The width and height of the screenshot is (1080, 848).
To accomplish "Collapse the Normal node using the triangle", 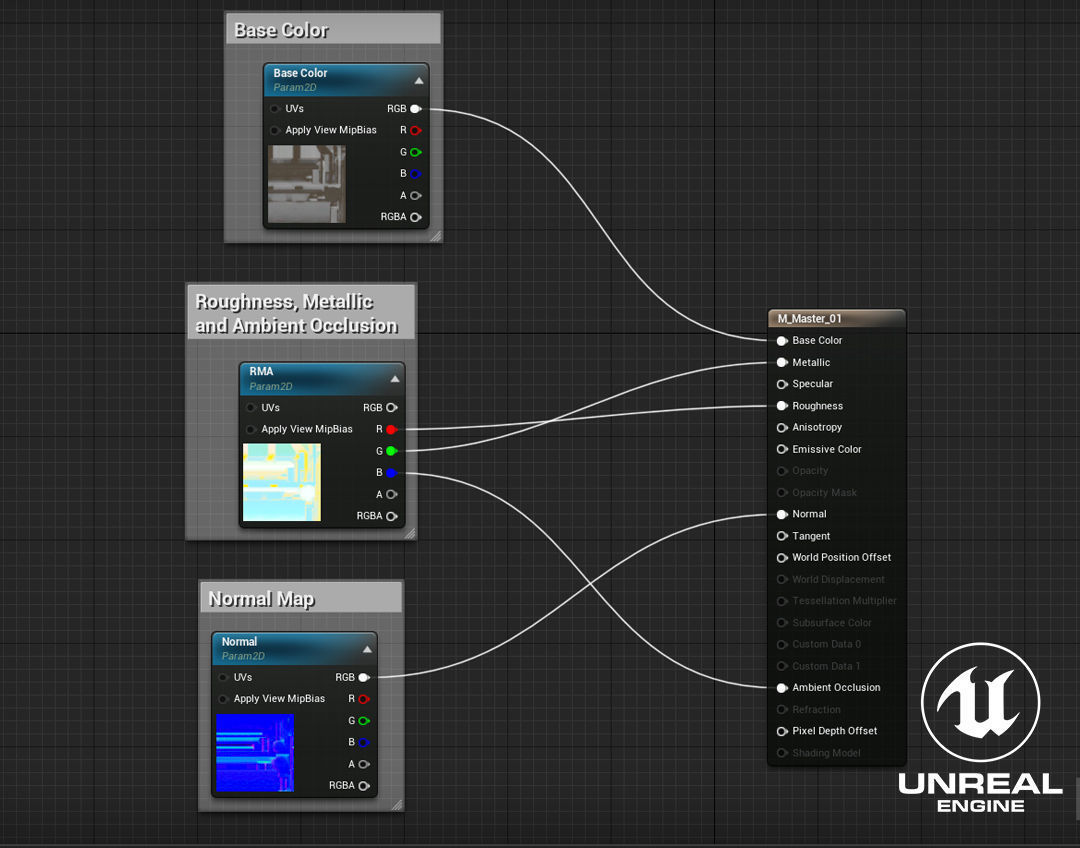I will tap(367, 649).
